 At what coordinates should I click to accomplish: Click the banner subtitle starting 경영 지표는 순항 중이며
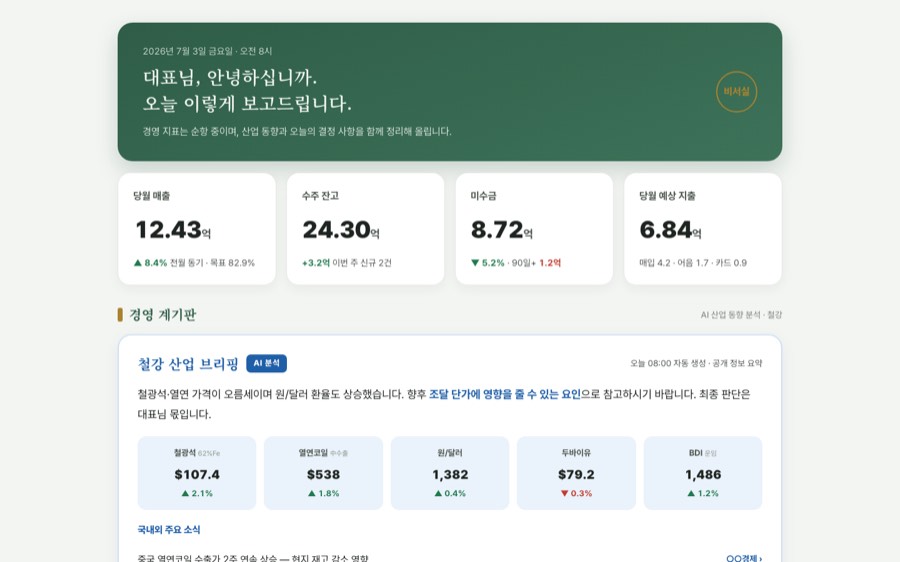(297, 131)
